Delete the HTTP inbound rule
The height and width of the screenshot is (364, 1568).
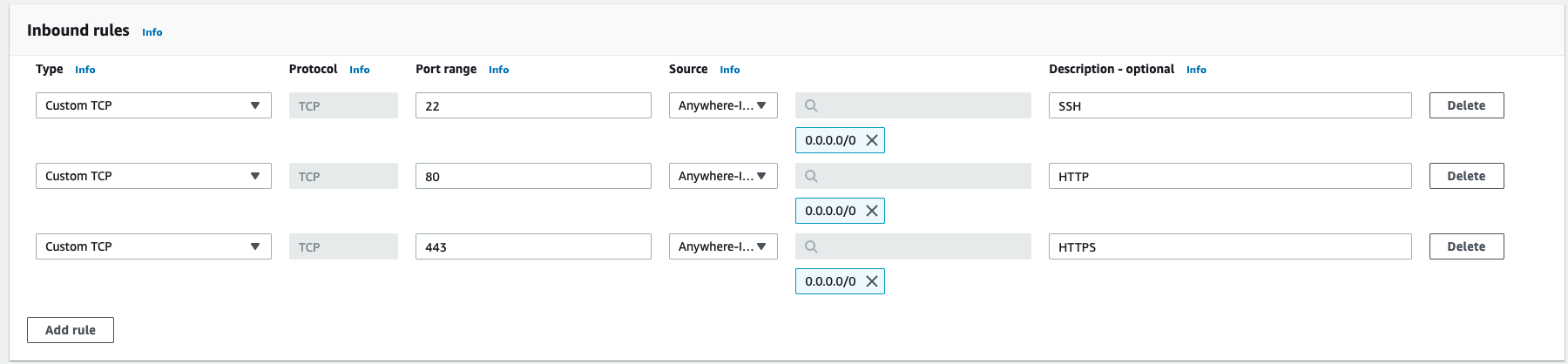click(1466, 176)
